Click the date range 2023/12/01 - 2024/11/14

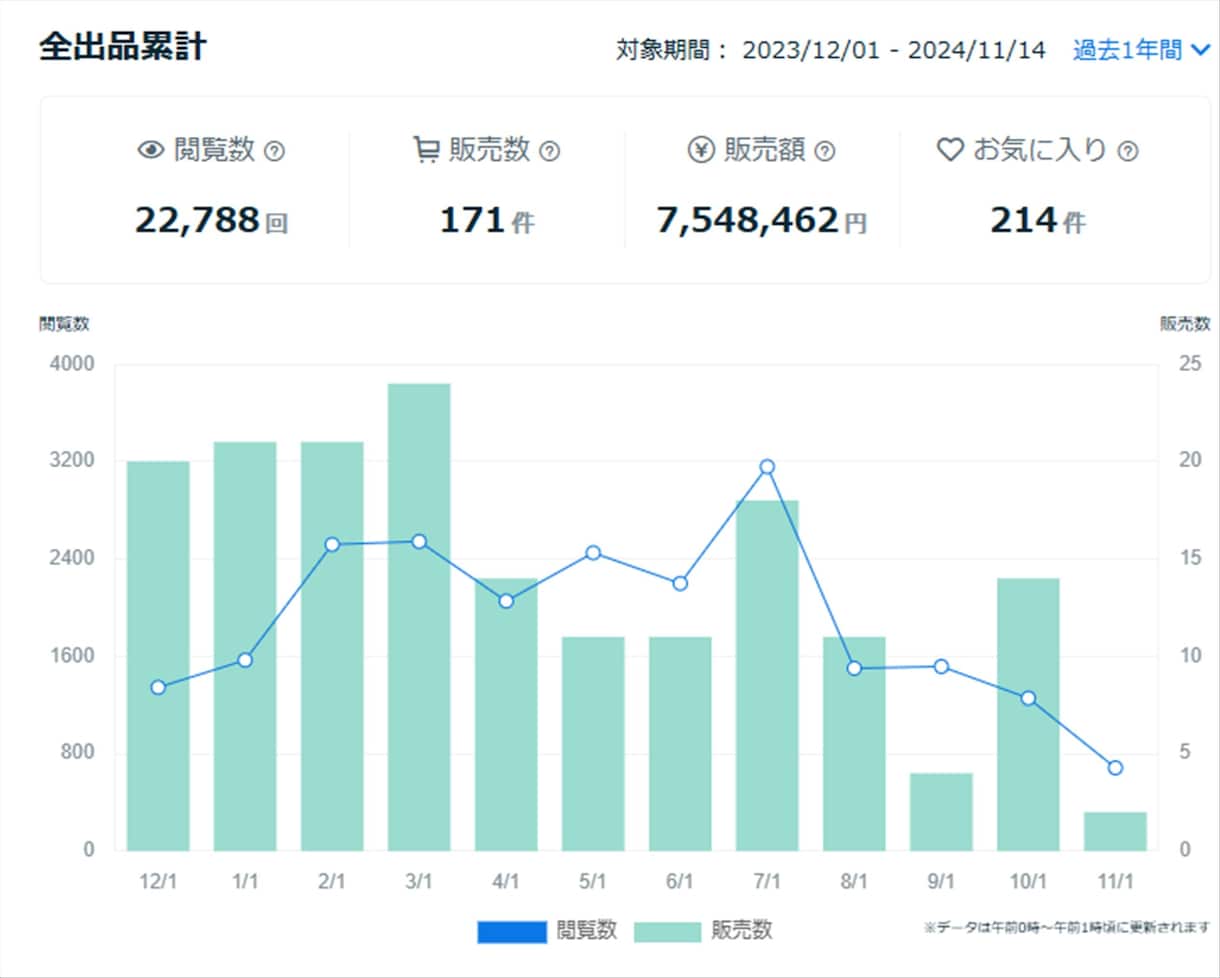(894, 51)
